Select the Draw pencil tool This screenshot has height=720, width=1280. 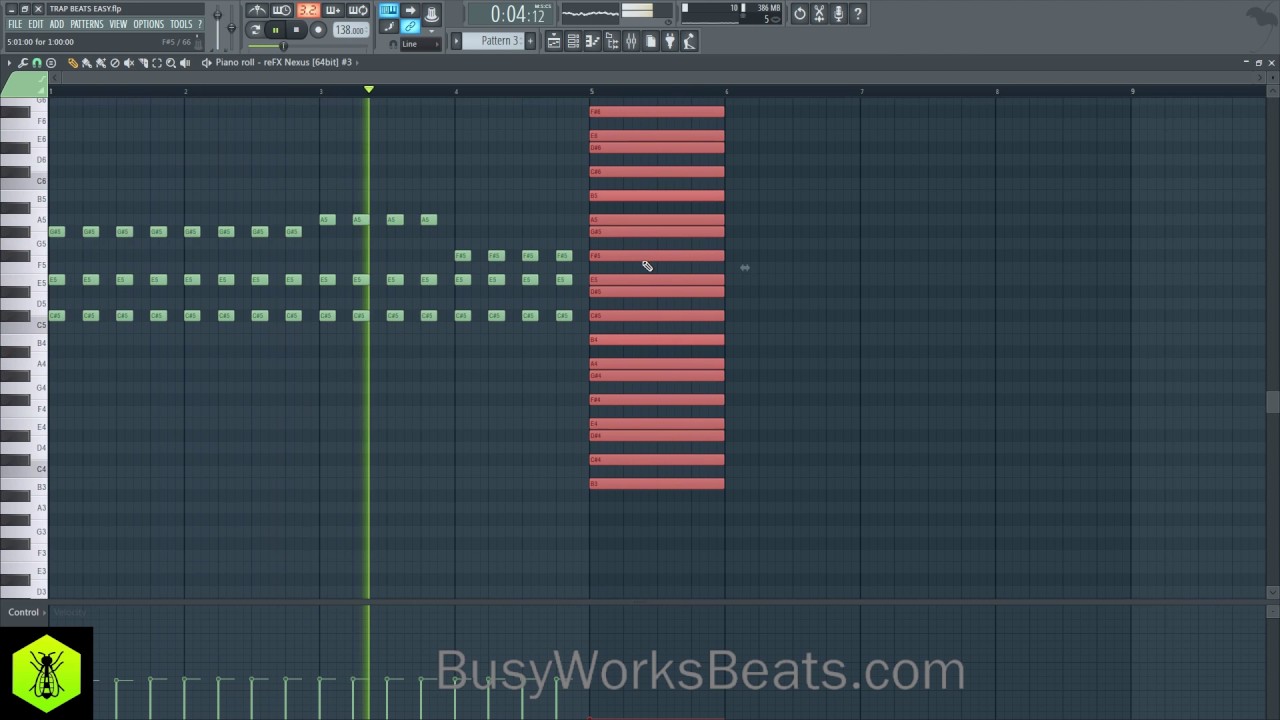[73, 63]
